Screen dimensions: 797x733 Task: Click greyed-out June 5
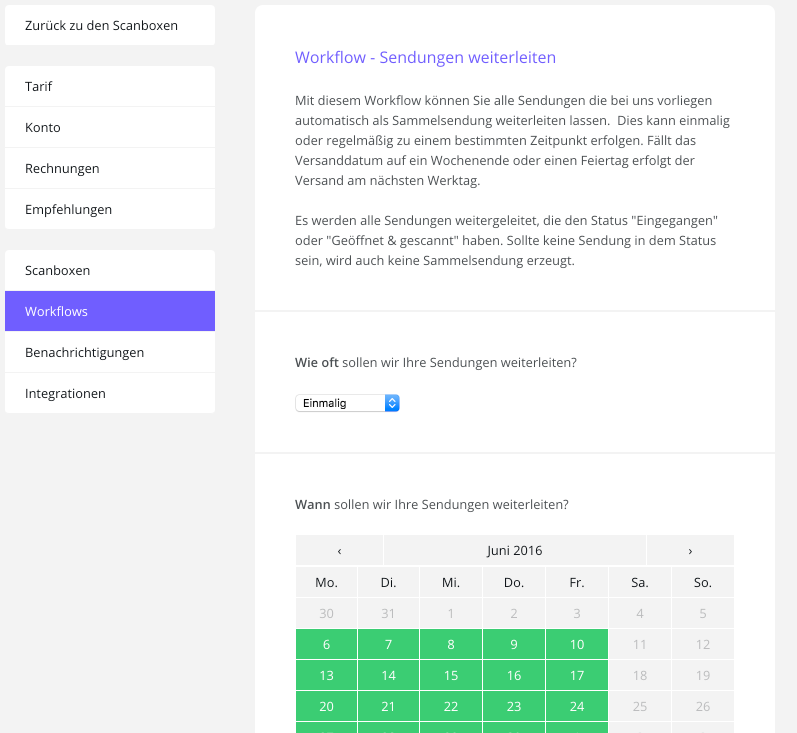[x=703, y=614]
